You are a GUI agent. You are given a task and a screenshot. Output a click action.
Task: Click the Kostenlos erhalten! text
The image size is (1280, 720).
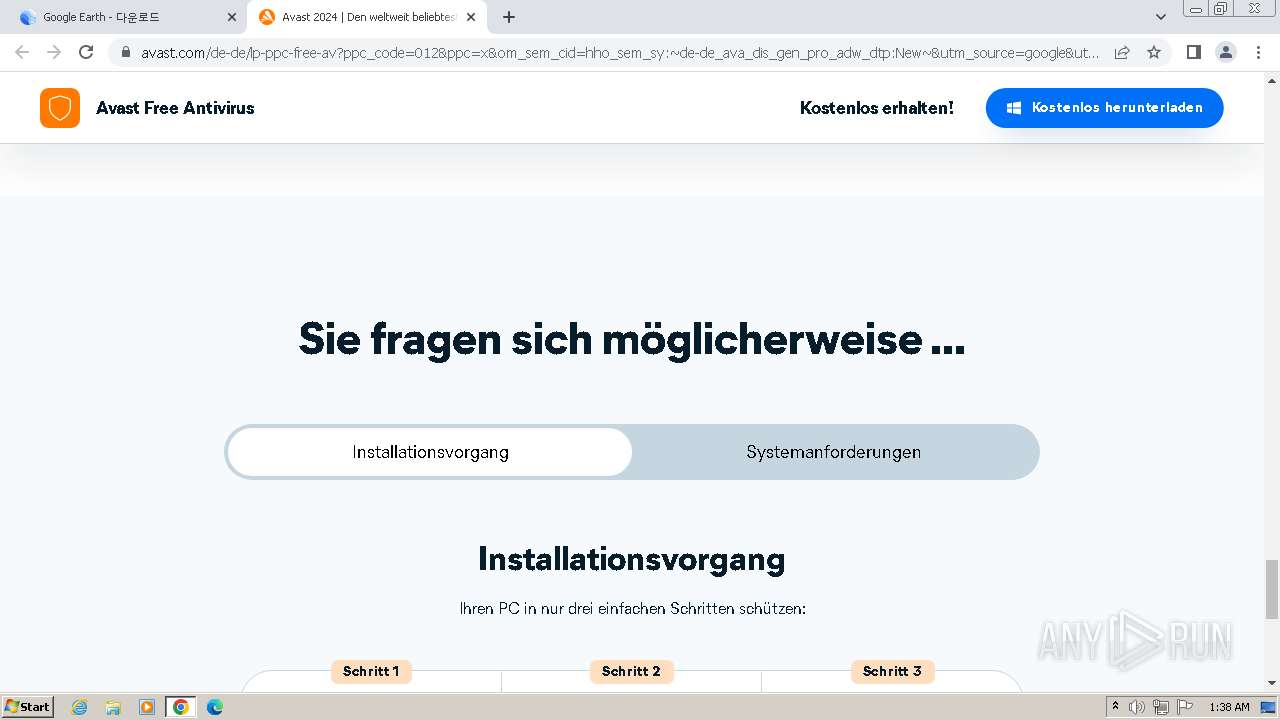(x=877, y=108)
